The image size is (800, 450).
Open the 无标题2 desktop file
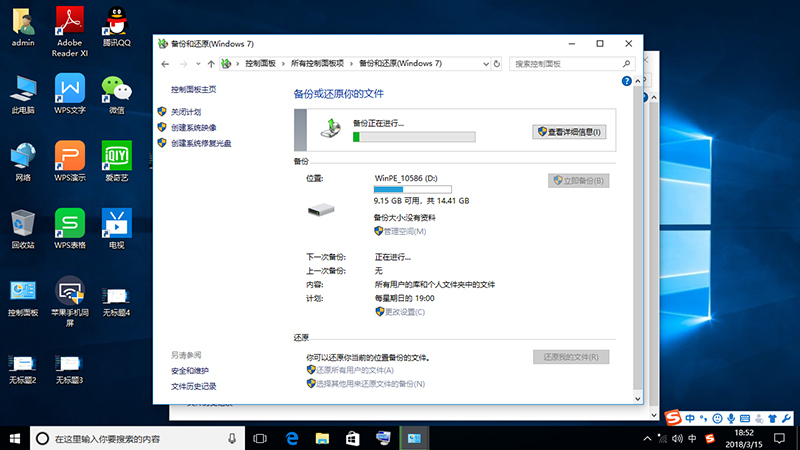tap(23, 368)
